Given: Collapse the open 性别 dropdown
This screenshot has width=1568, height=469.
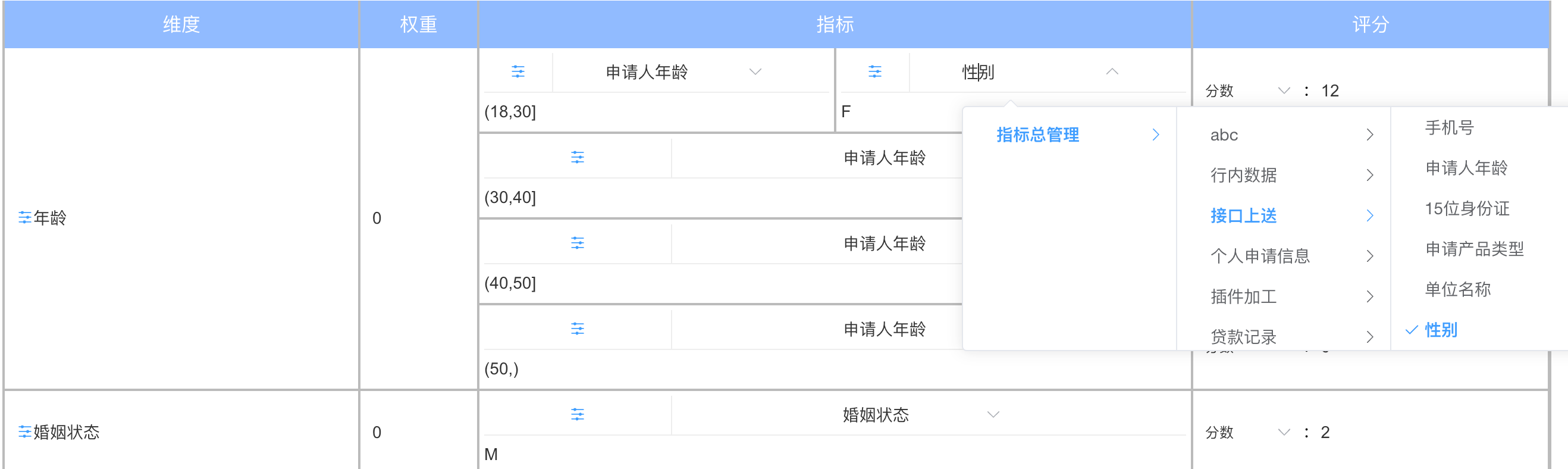Looking at the screenshot, I should click(1112, 72).
